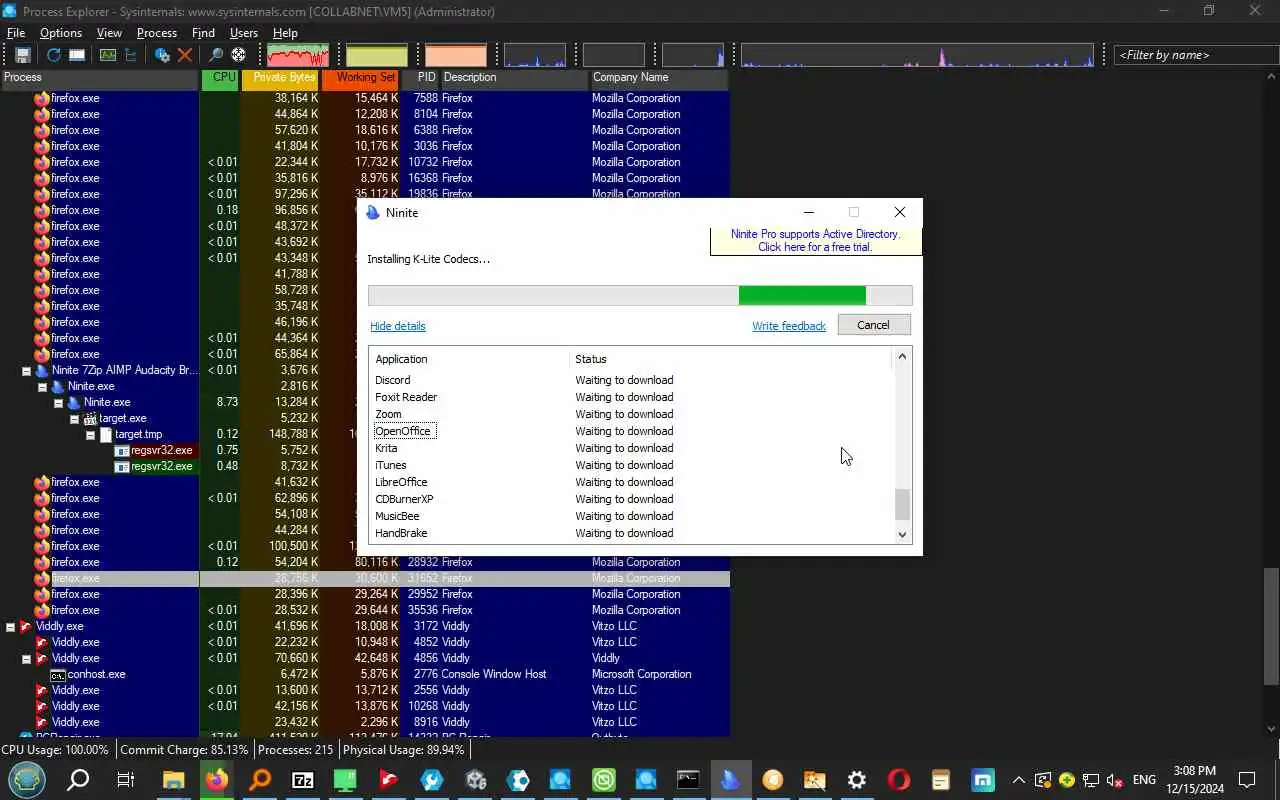Click the Find Window's Process crosshair icon
This screenshot has width=1280, height=800.
(x=238, y=55)
